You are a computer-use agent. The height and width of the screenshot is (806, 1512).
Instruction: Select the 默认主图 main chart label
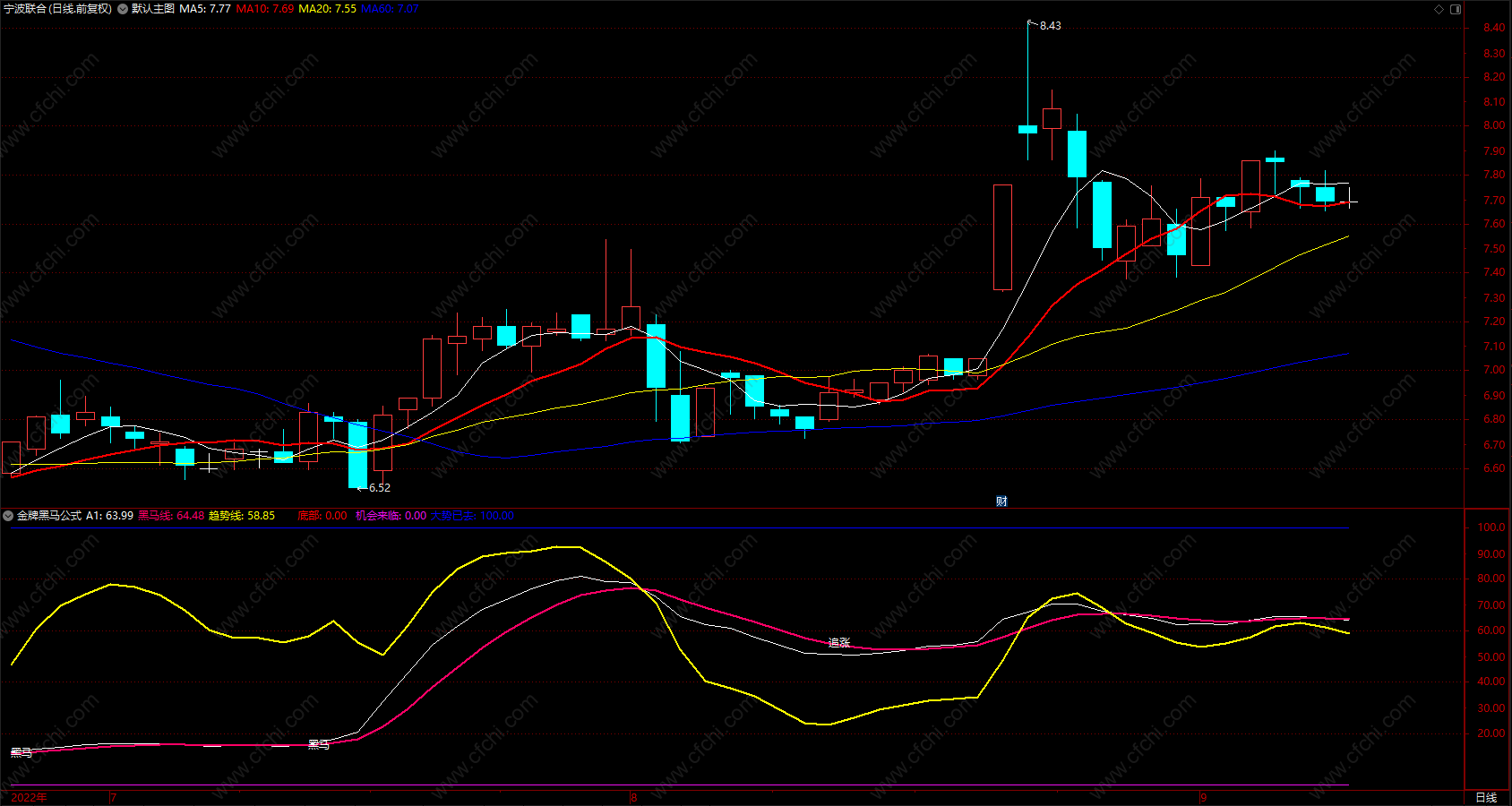click(x=153, y=9)
